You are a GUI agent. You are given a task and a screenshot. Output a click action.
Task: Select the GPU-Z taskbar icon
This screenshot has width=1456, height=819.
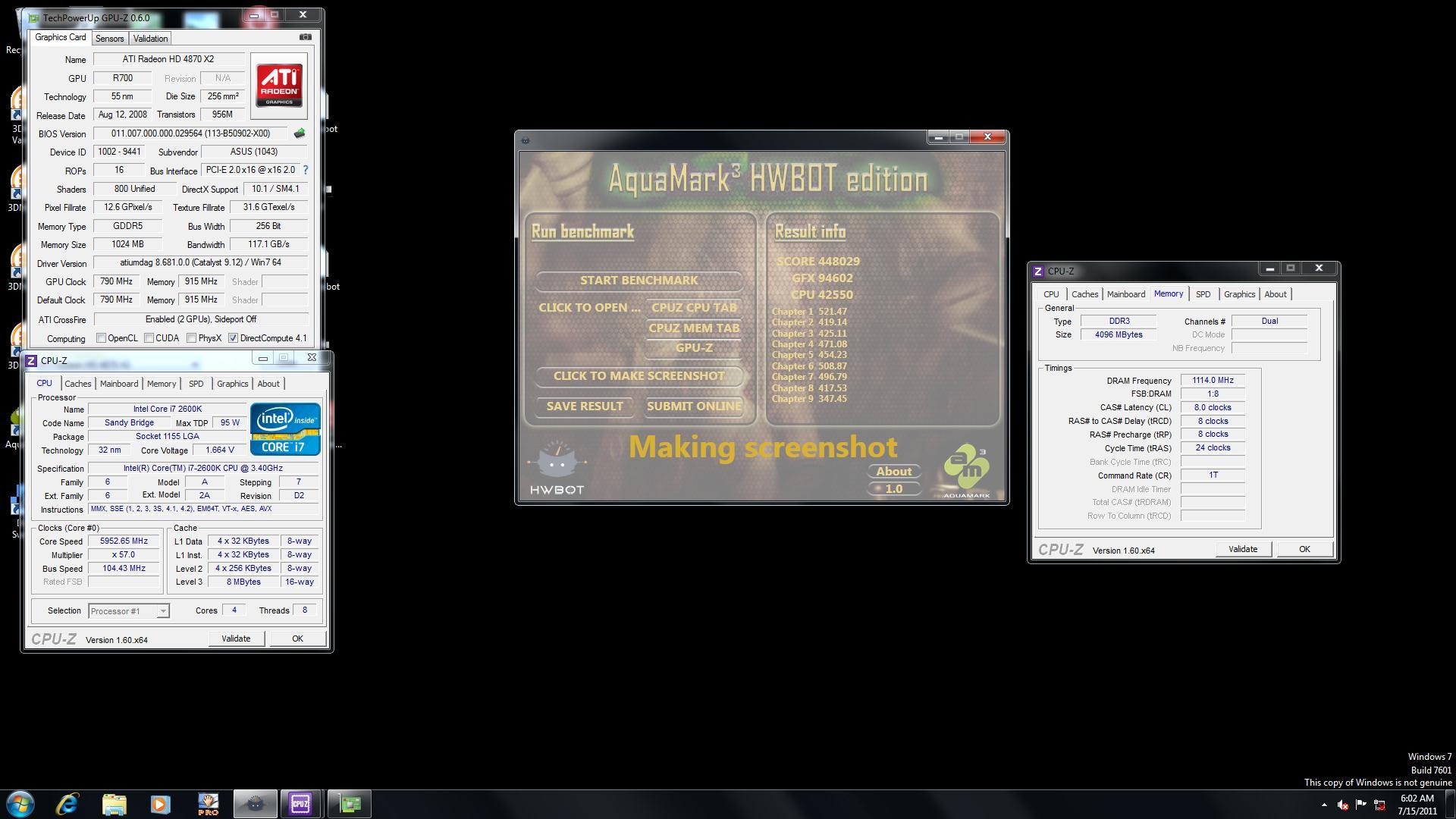(x=350, y=804)
